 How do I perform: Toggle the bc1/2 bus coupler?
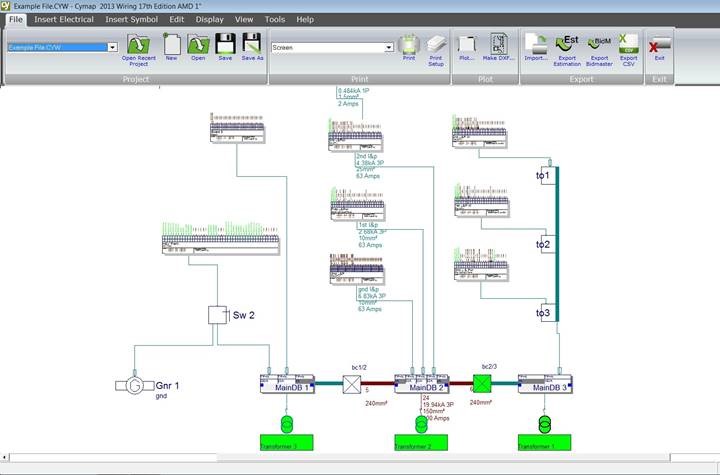[352, 384]
